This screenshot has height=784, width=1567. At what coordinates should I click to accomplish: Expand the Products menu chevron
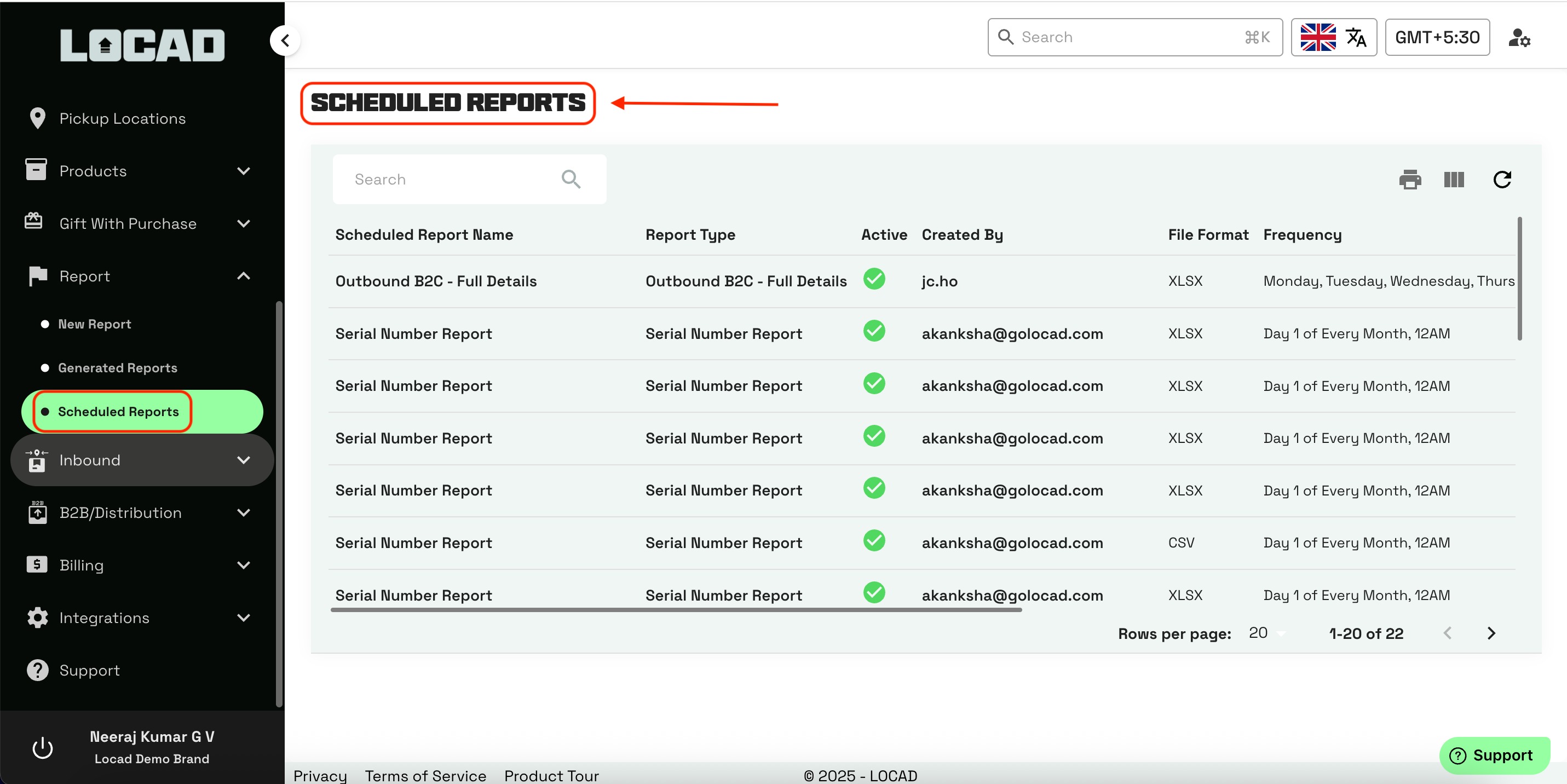click(x=243, y=171)
